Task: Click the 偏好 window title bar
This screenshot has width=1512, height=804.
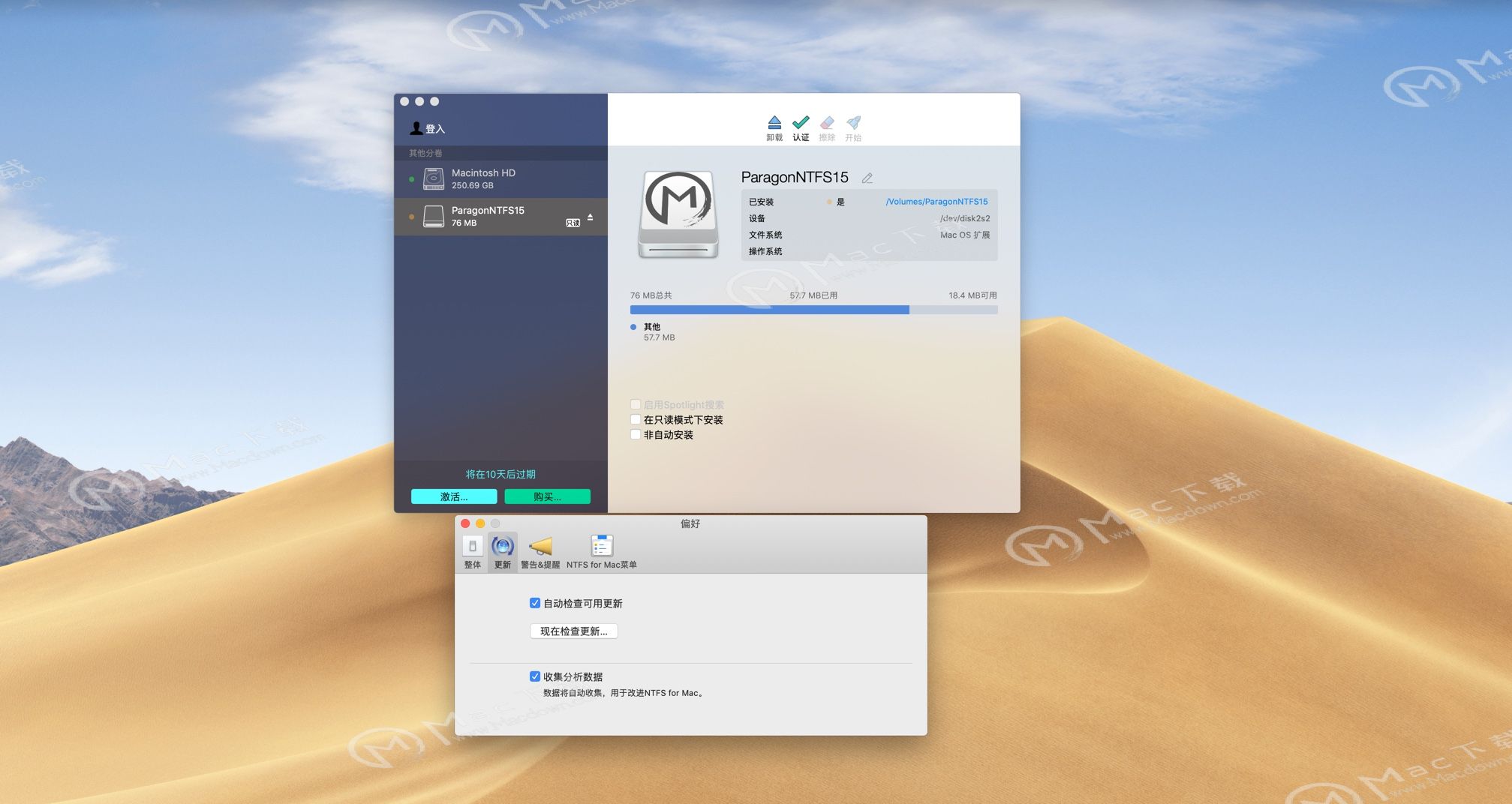Action: pos(690,523)
